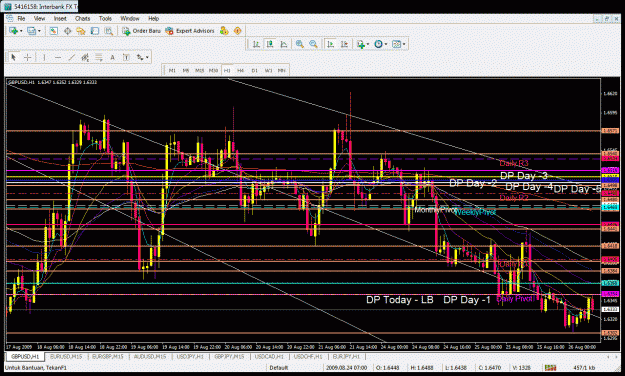Select the H4 timeframe

click(241, 71)
